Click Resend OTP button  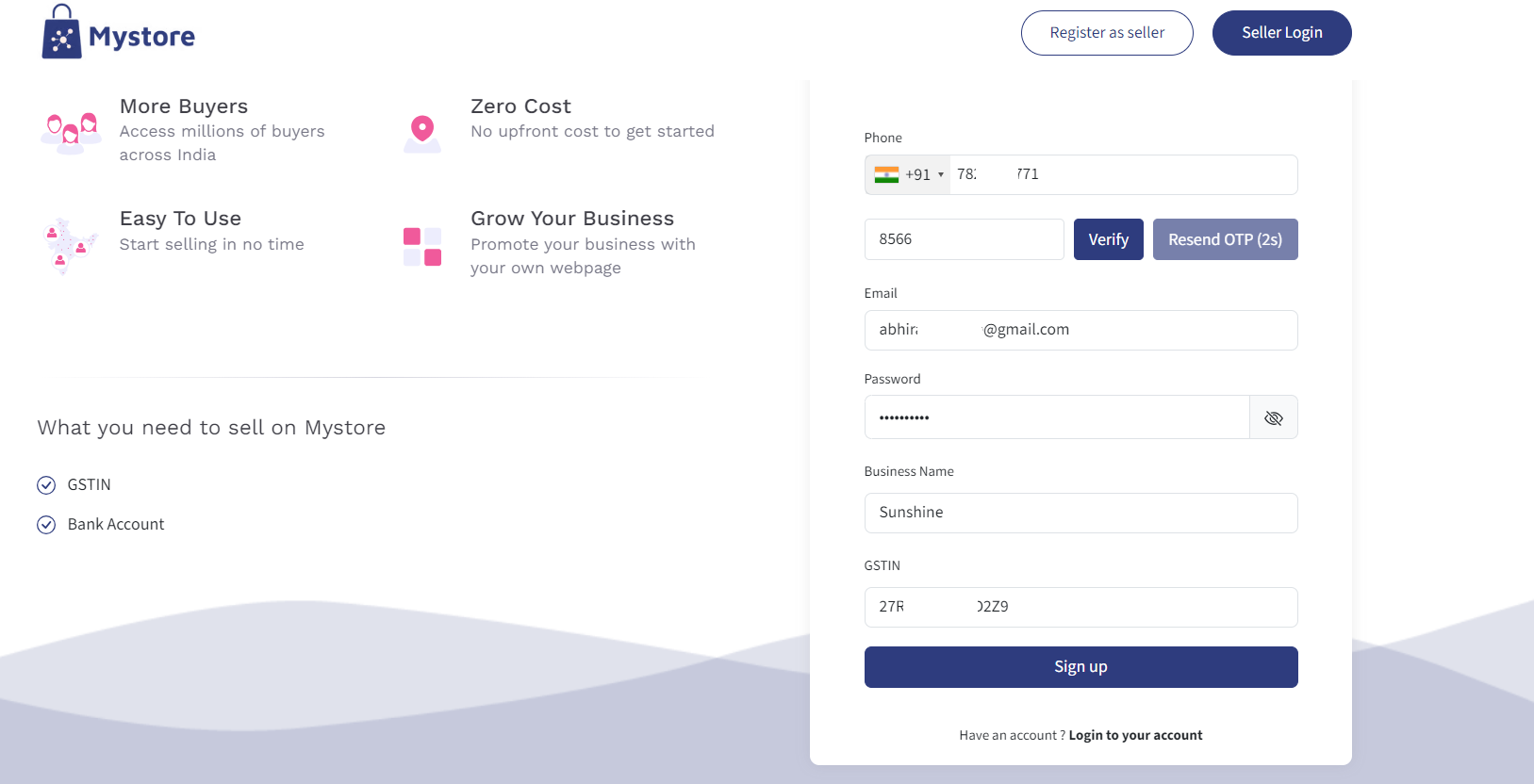(x=1225, y=239)
